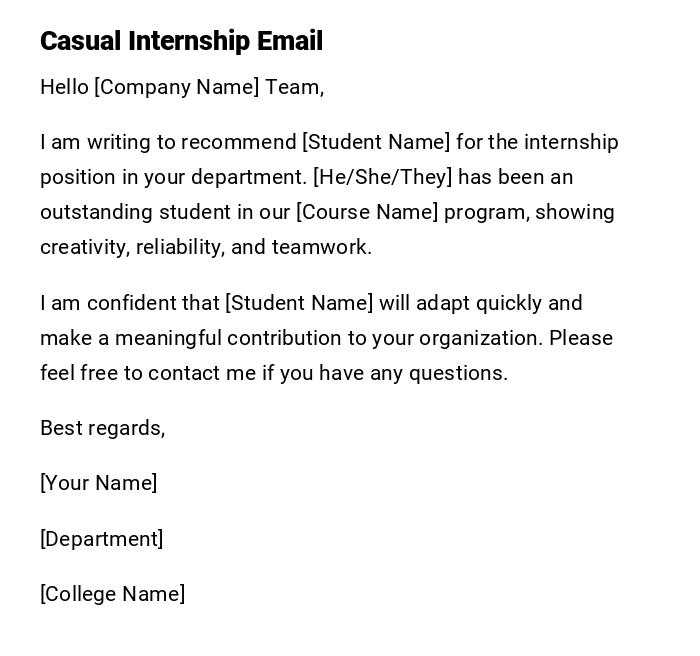Click the "Casual Internship Email" heading
Screen dimensions: 700x656
(181, 41)
